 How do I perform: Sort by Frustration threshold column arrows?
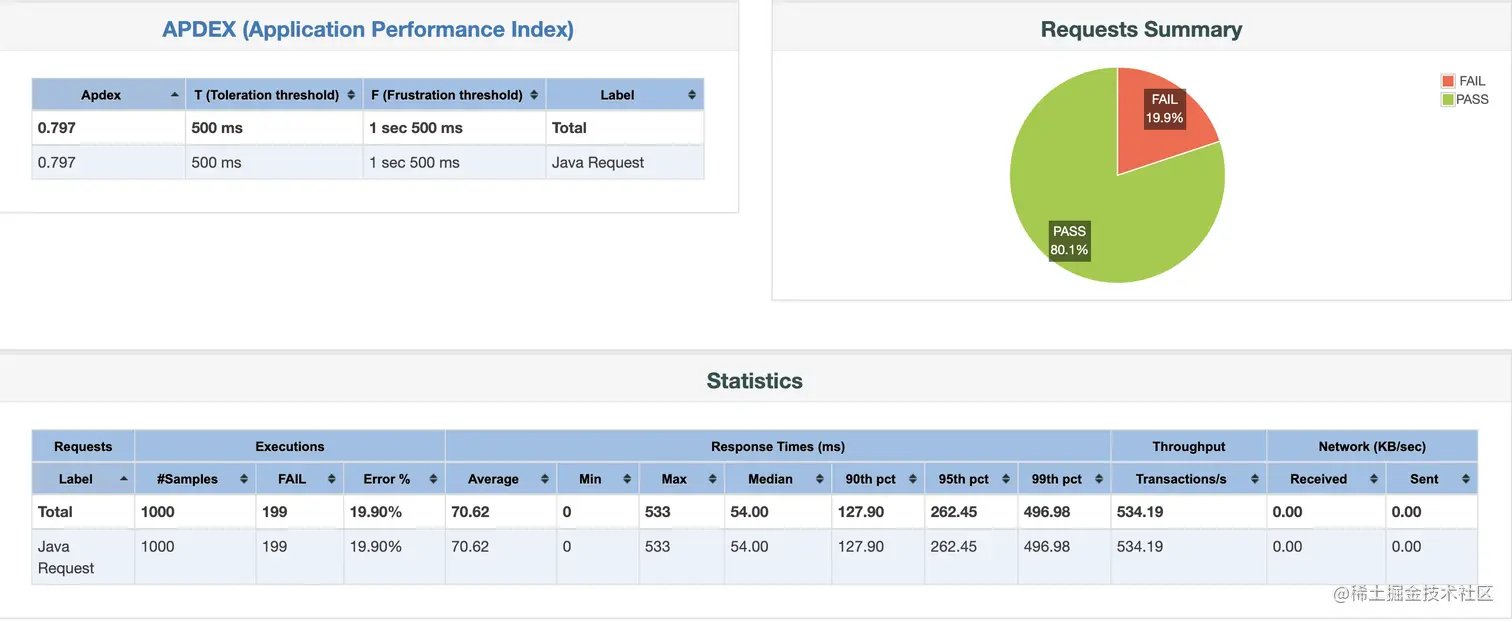click(x=535, y=95)
